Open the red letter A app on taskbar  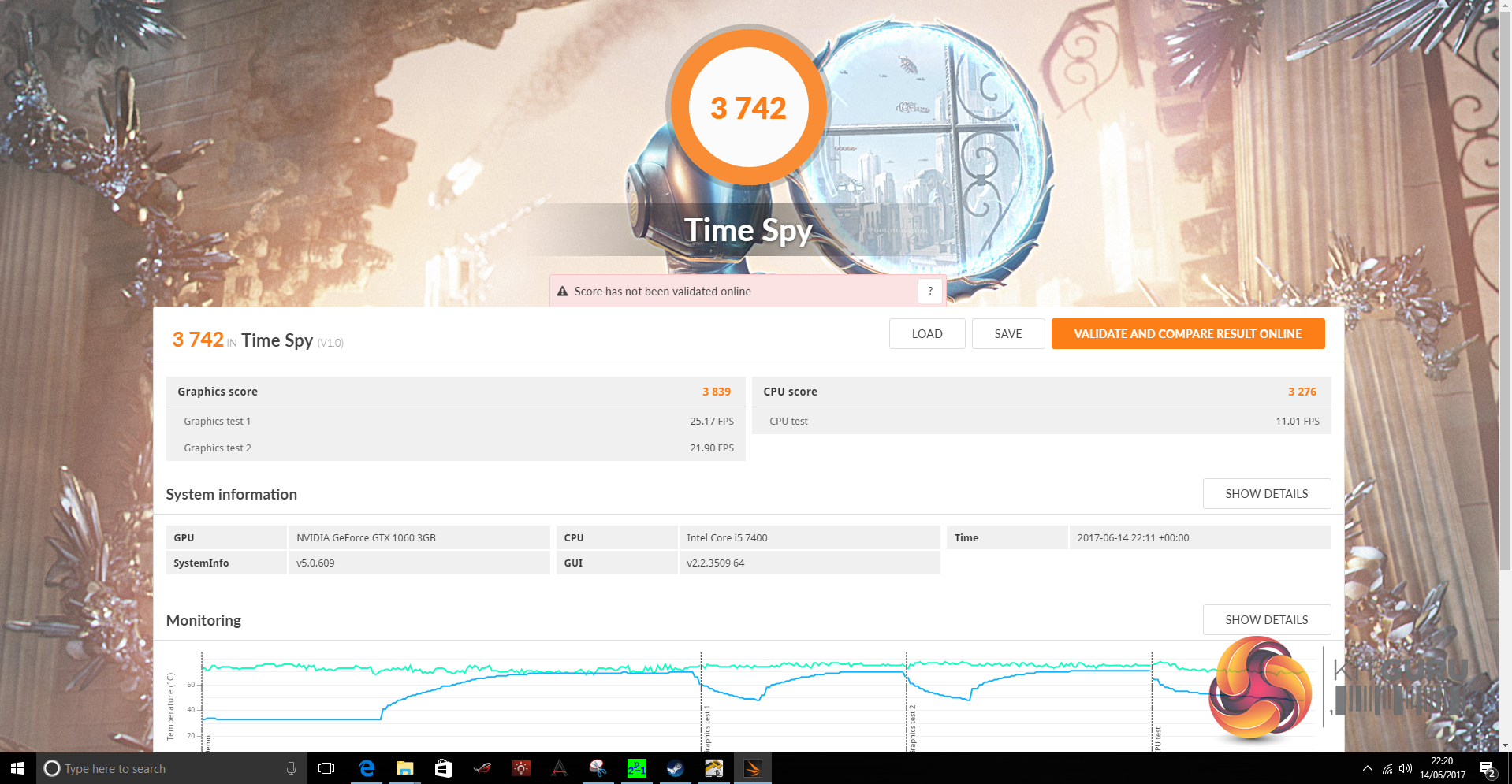559,768
